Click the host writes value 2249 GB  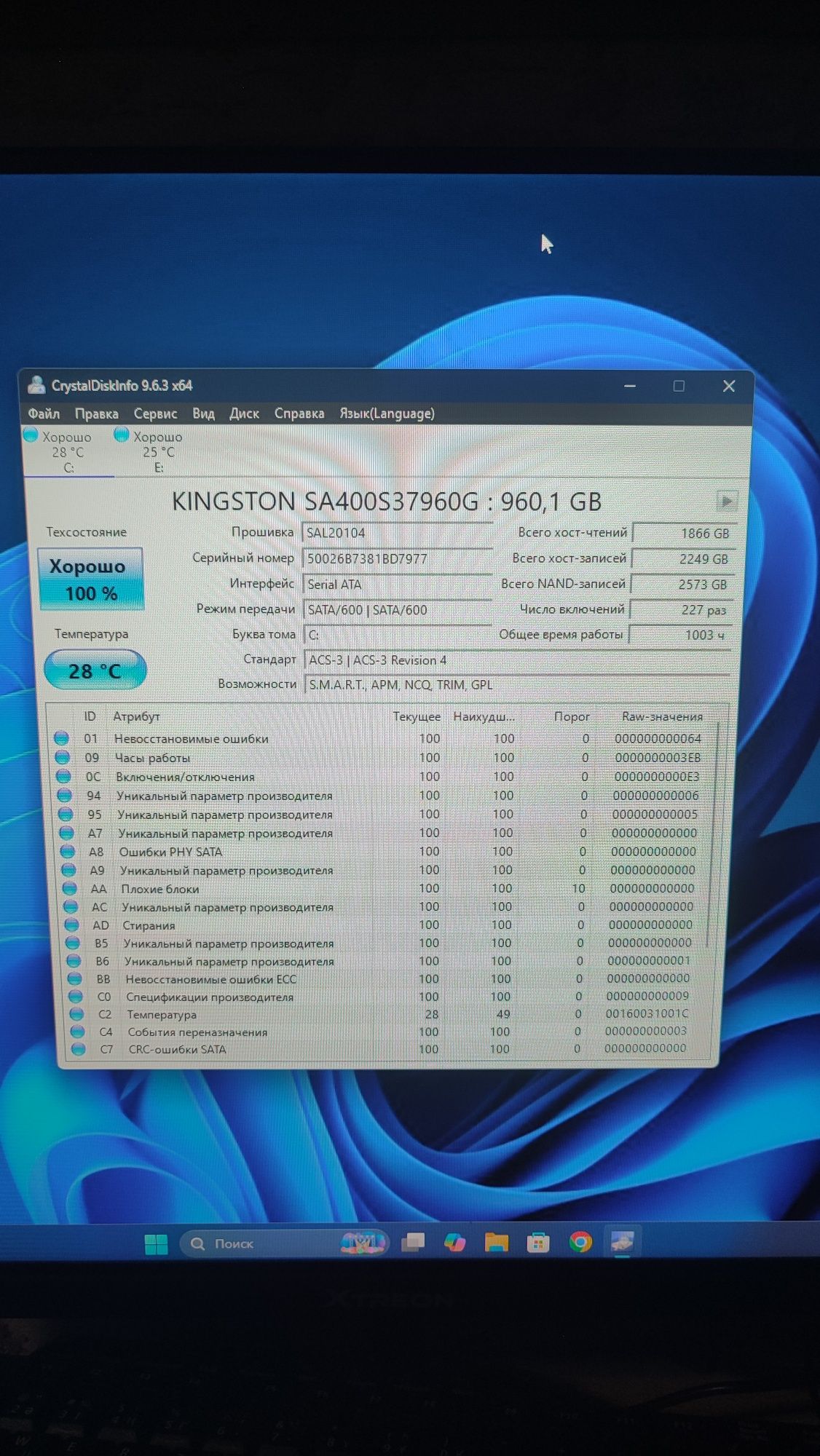[683, 558]
